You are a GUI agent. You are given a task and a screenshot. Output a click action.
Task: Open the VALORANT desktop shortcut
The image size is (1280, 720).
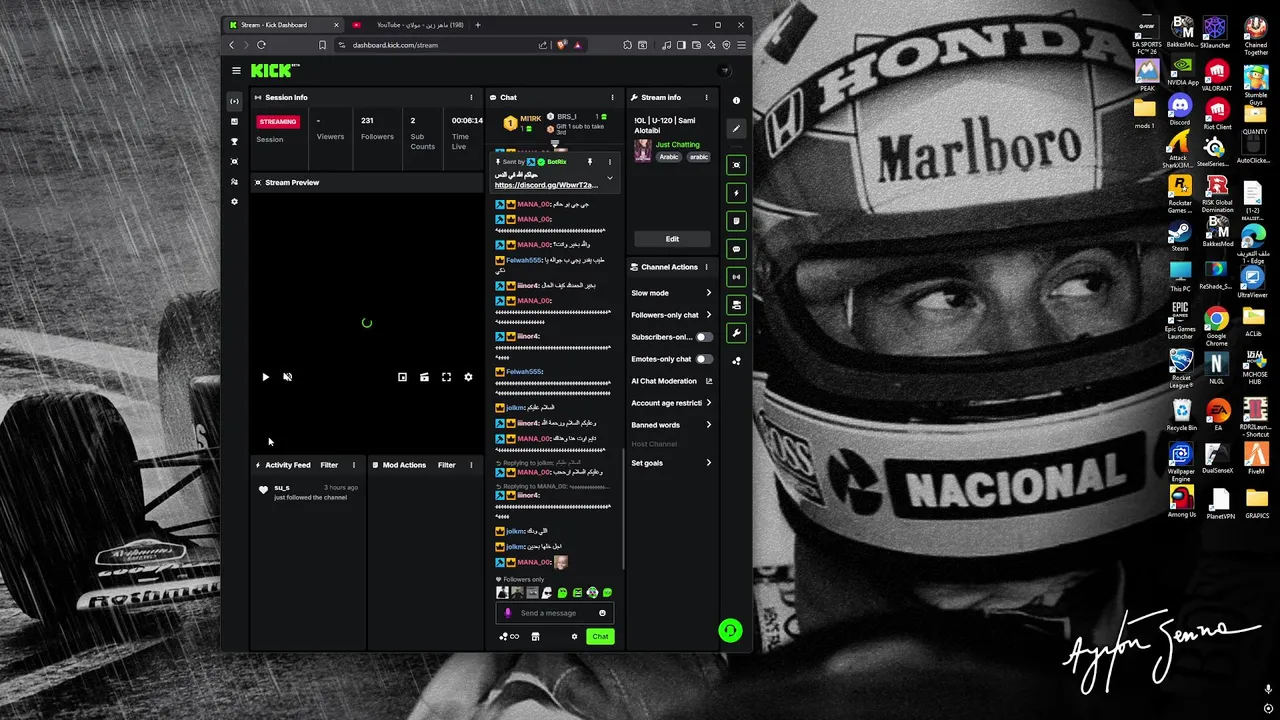[x=1217, y=74]
